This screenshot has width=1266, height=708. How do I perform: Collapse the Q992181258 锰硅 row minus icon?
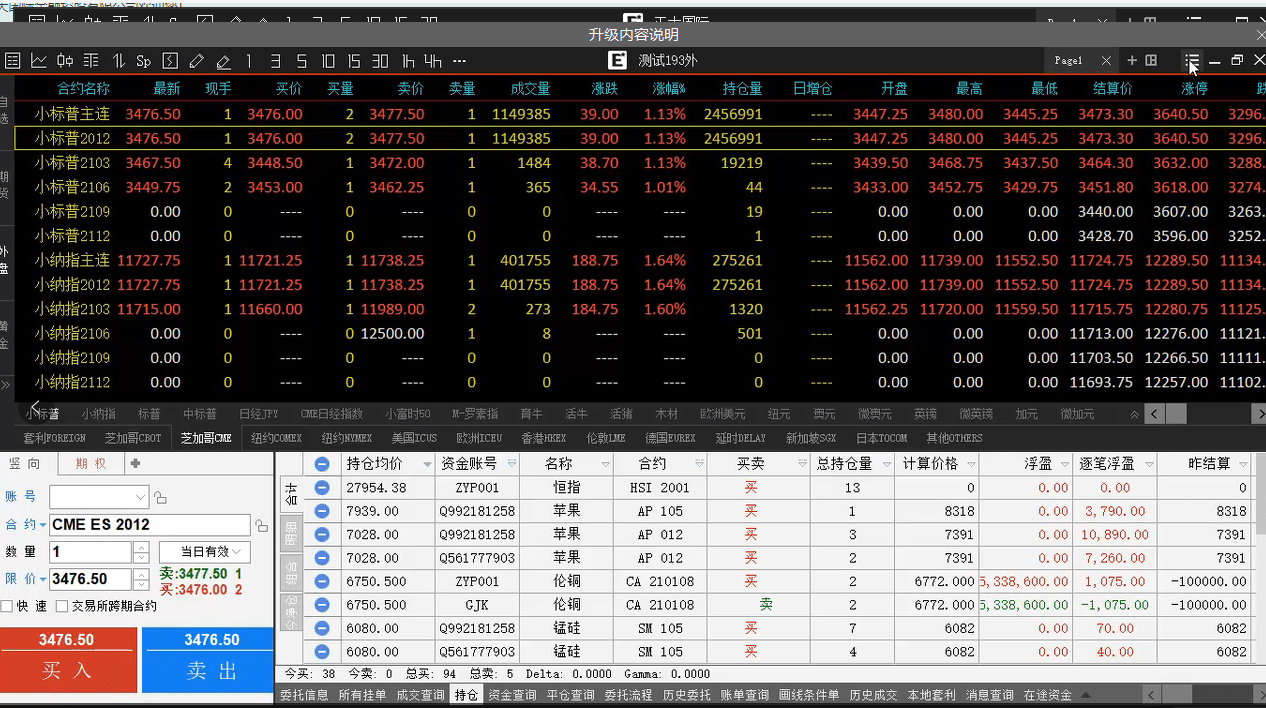[322, 628]
